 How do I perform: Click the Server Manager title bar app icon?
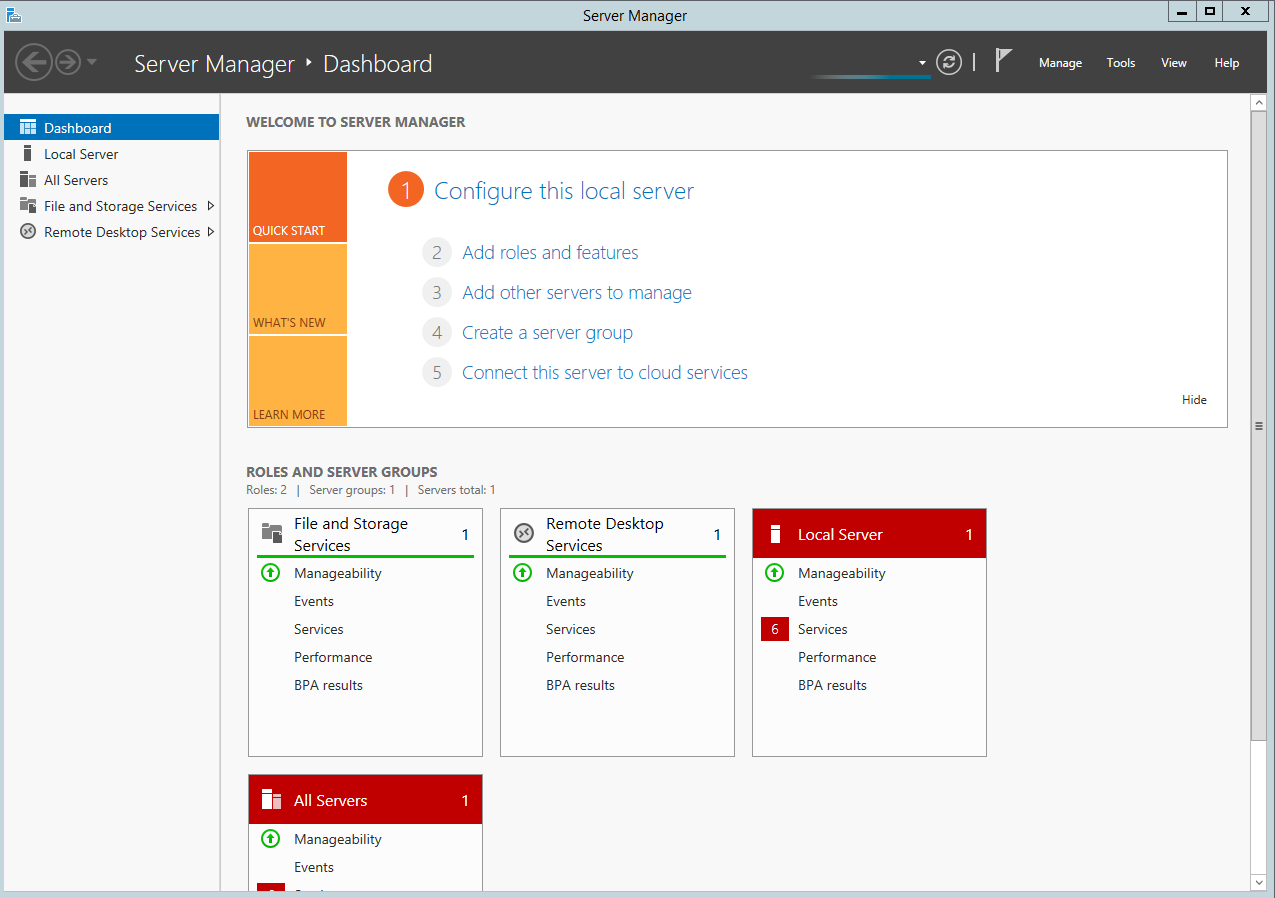14,14
